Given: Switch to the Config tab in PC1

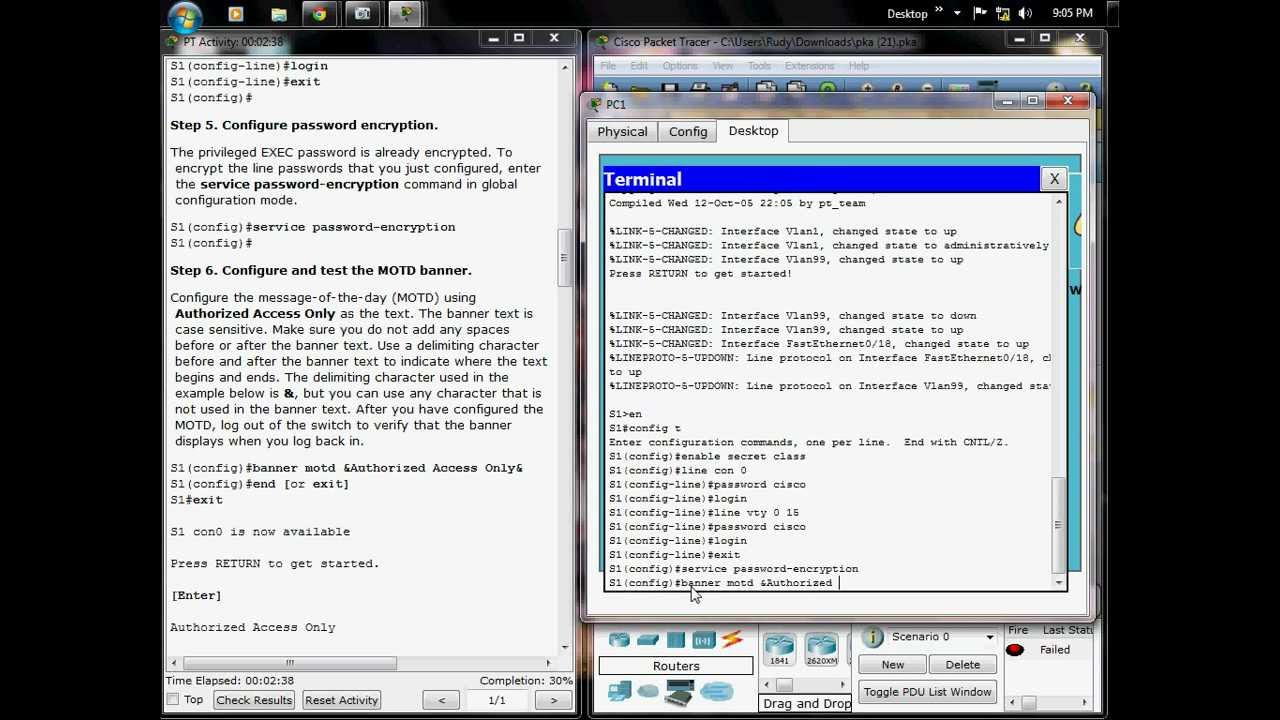Looking at the screenshot, I should (x=688, y=132).
